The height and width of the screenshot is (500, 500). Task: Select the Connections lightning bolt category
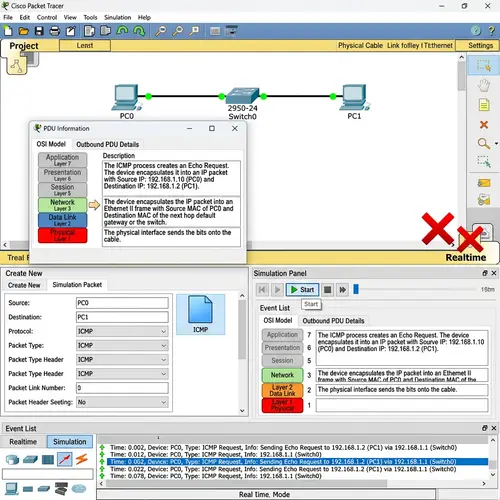point(82,459)
